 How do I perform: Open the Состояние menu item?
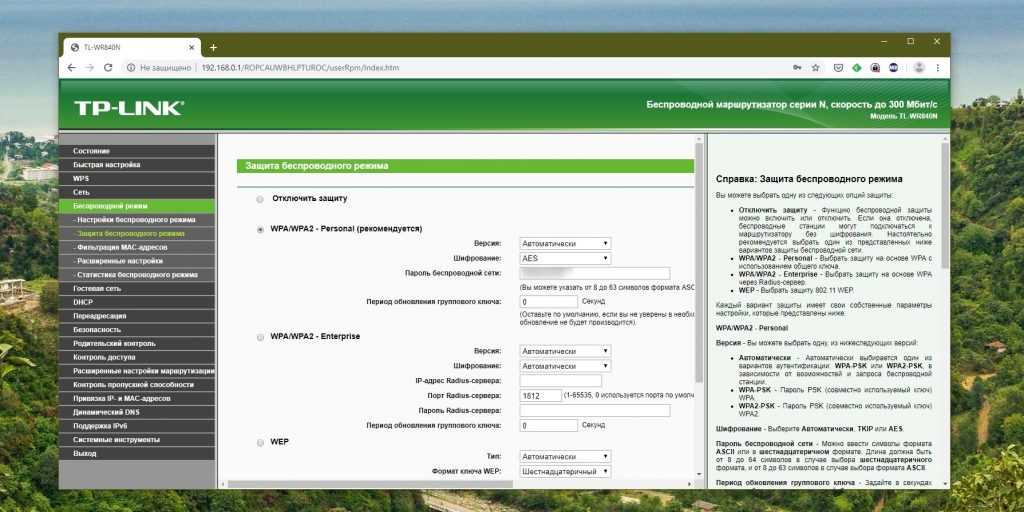click(92, 150)
